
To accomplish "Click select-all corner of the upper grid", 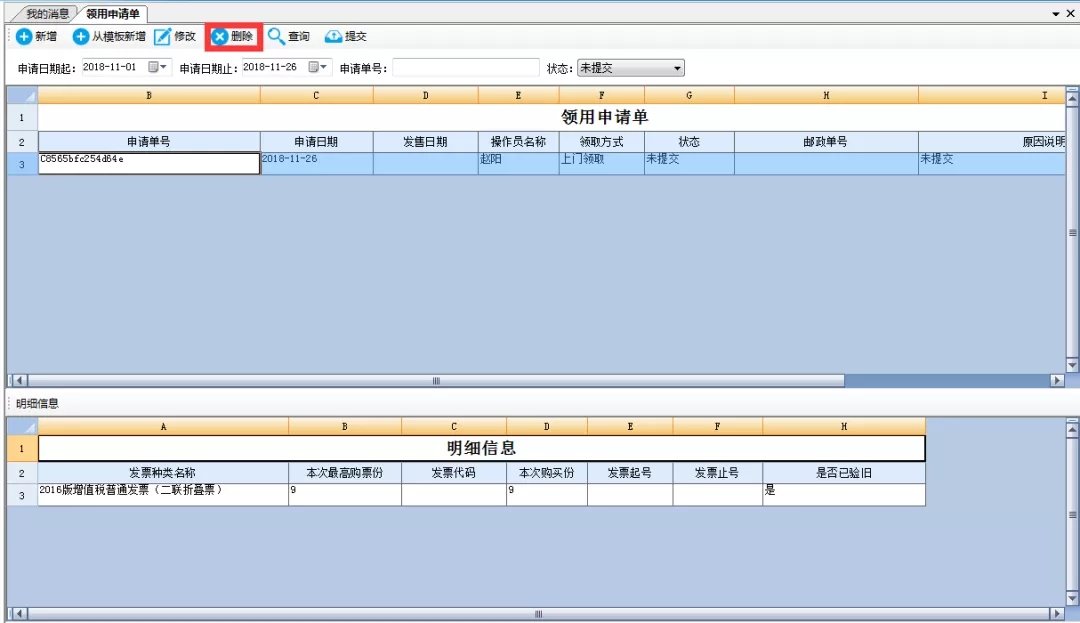I will 22,96.
